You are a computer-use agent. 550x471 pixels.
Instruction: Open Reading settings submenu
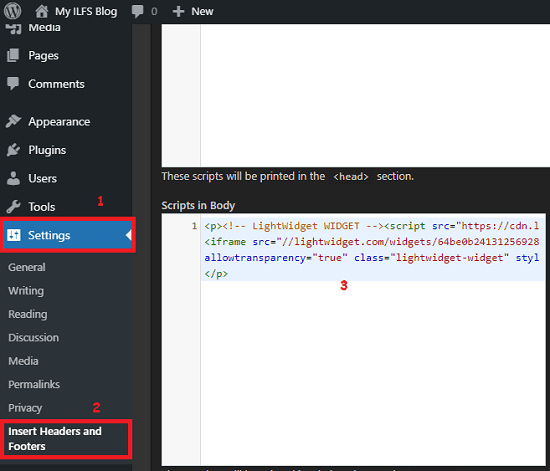pos(28,314)
